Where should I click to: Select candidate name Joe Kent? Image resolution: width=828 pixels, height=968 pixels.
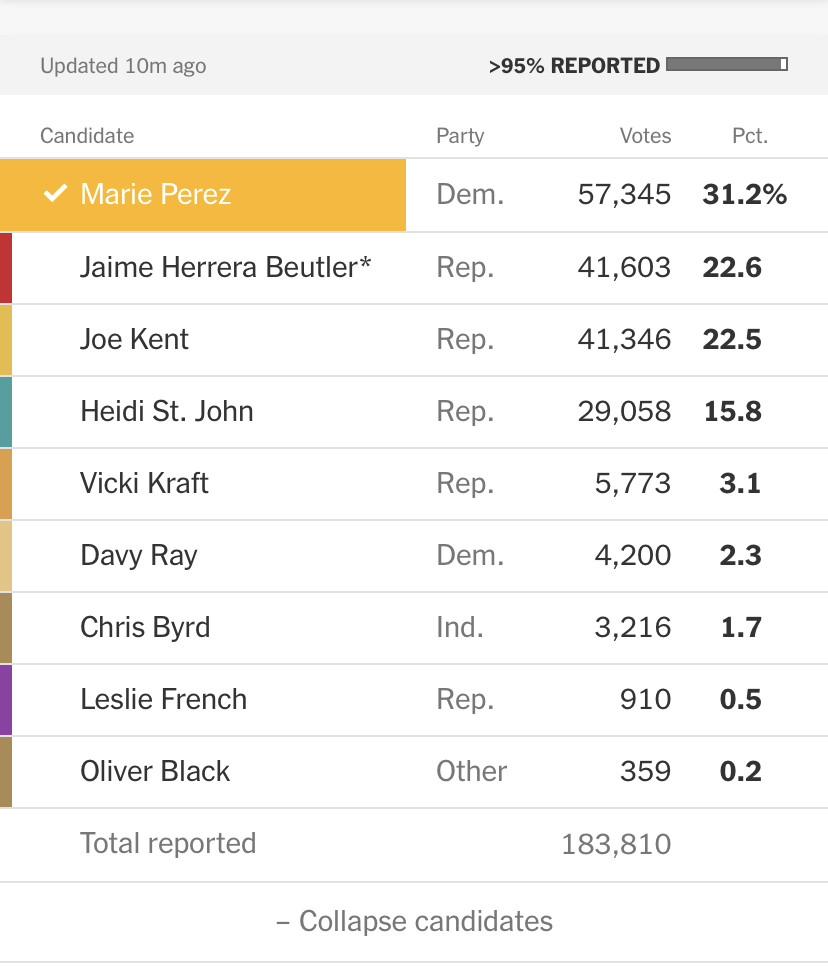[135, 340]
